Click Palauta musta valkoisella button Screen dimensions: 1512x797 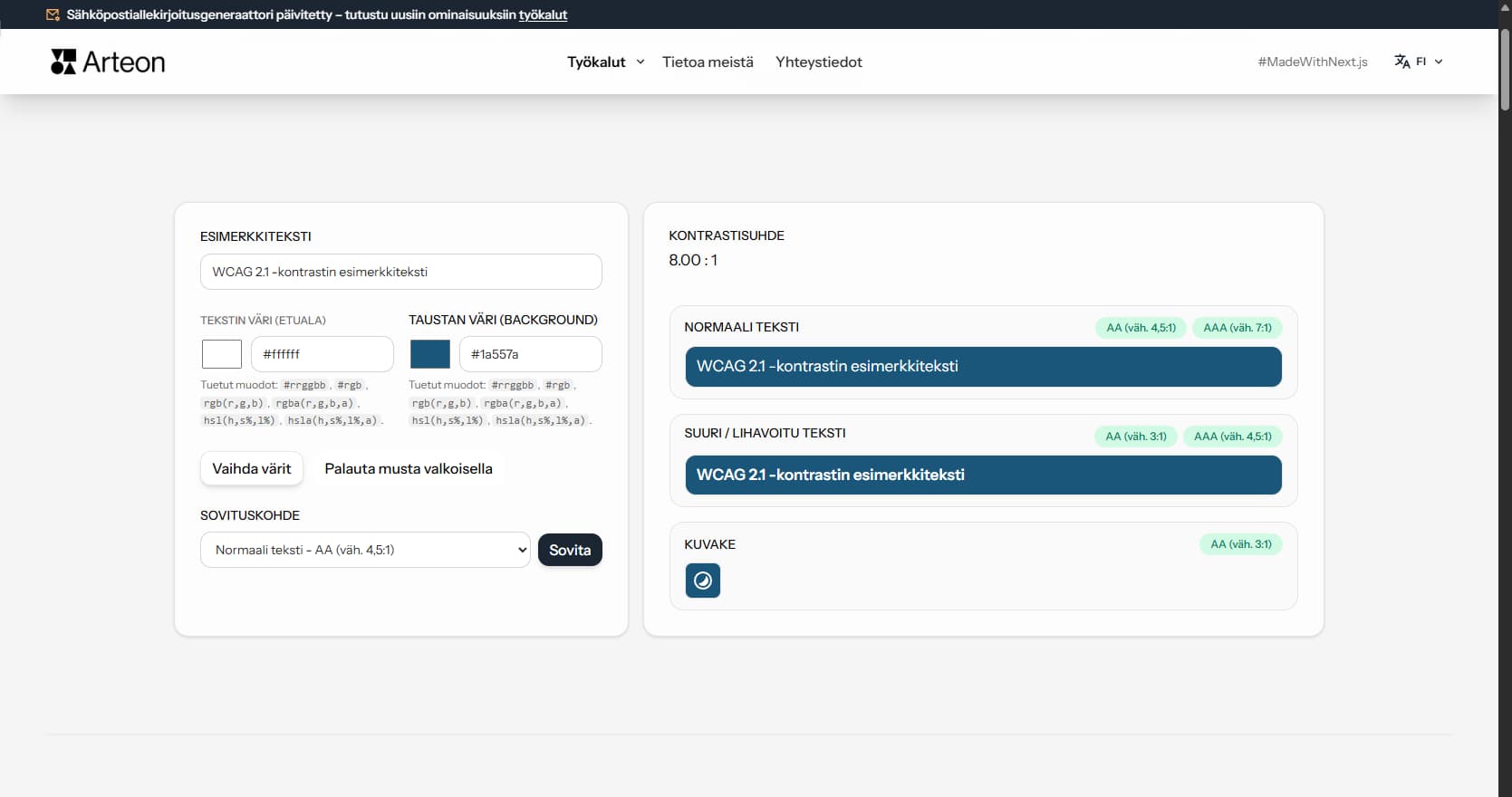(x=409, y=468)
